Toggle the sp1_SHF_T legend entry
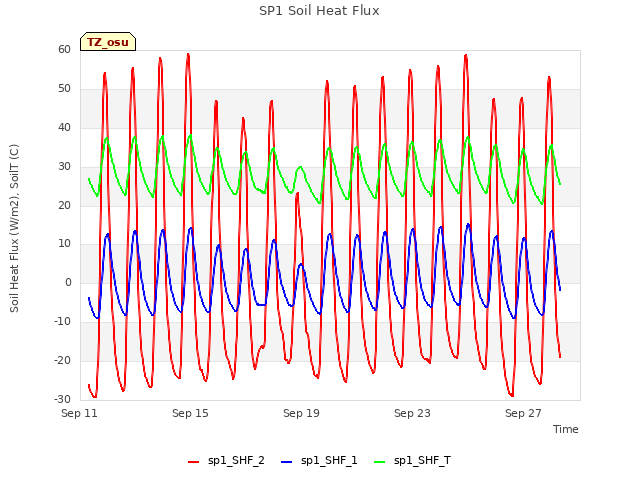This screenshot has width=640, height=480. (x=412, y=461)
